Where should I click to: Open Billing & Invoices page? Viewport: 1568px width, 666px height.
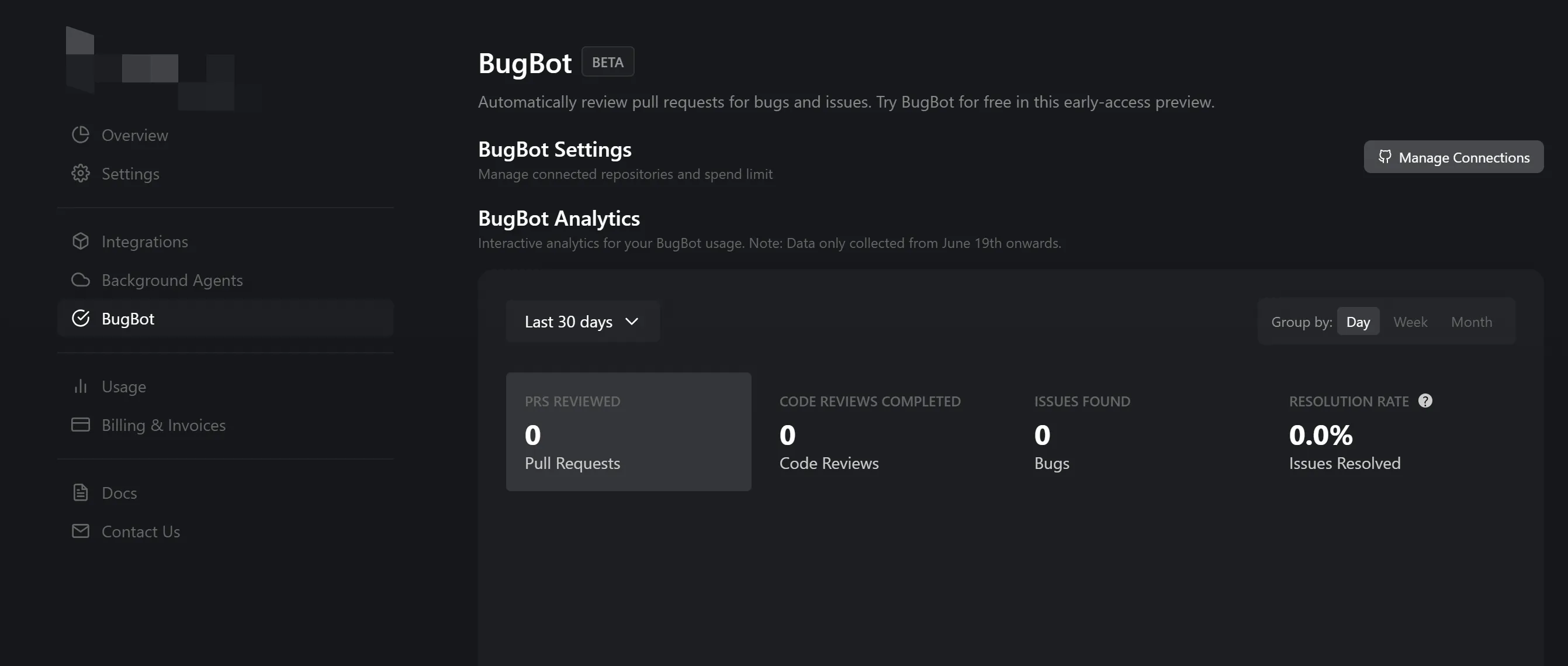(x=163, y=425)
